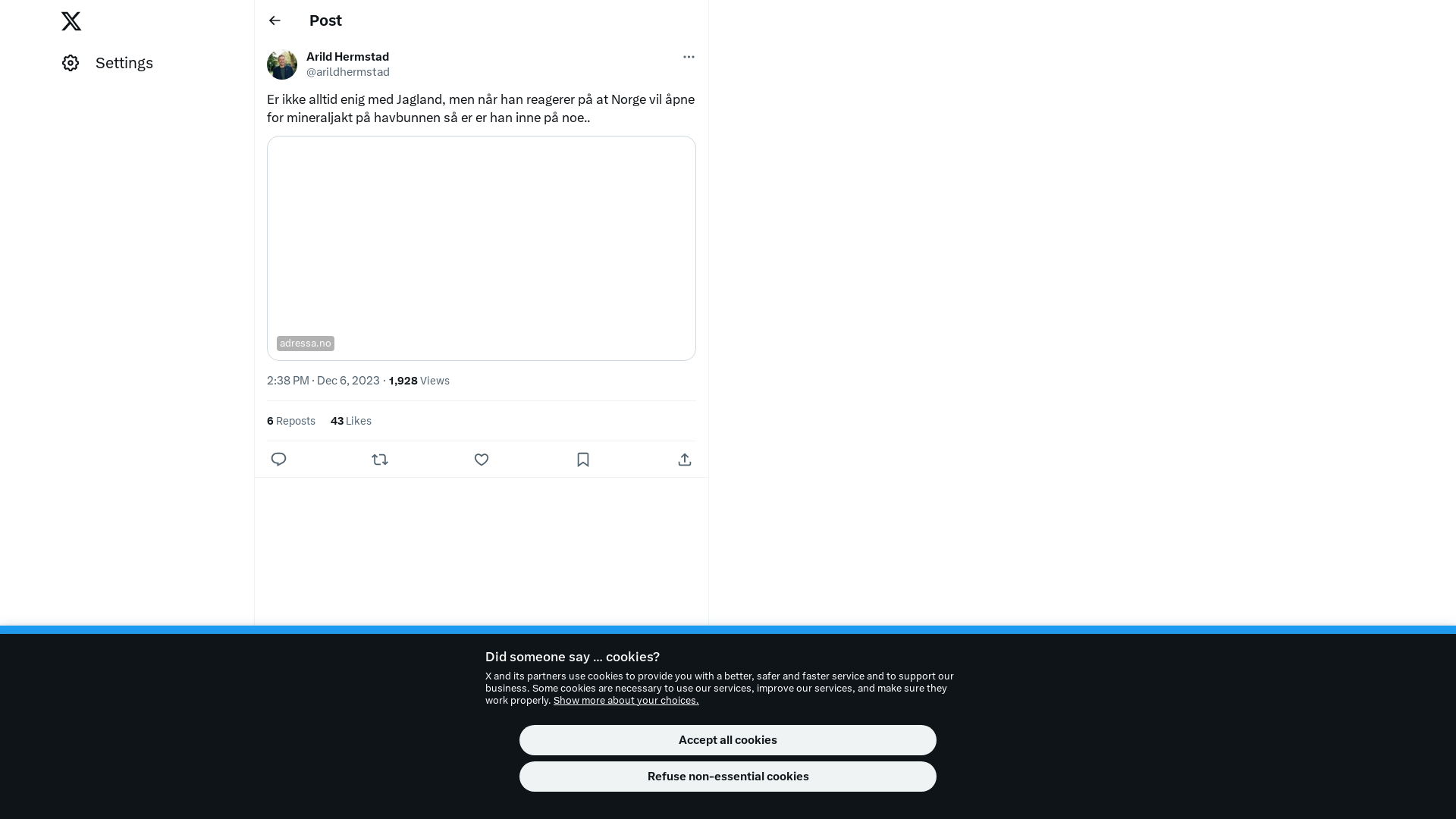The height and width of the screenshot is (819, 1456).
Task: Click the adressa.no source label
Action: pyautogui.click(x=306, y=344)
